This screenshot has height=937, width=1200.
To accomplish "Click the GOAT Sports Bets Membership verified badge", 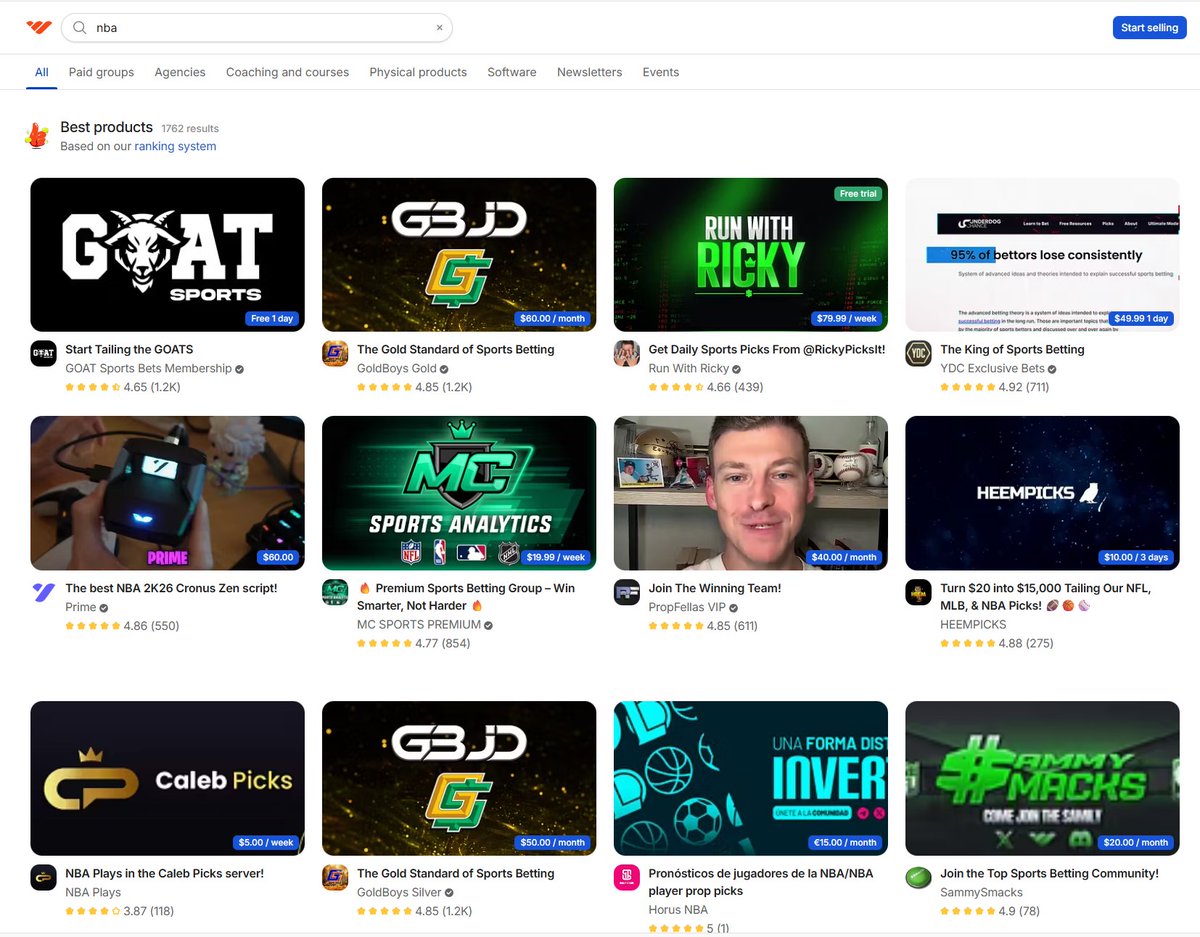I will click(x=239, y=369).
